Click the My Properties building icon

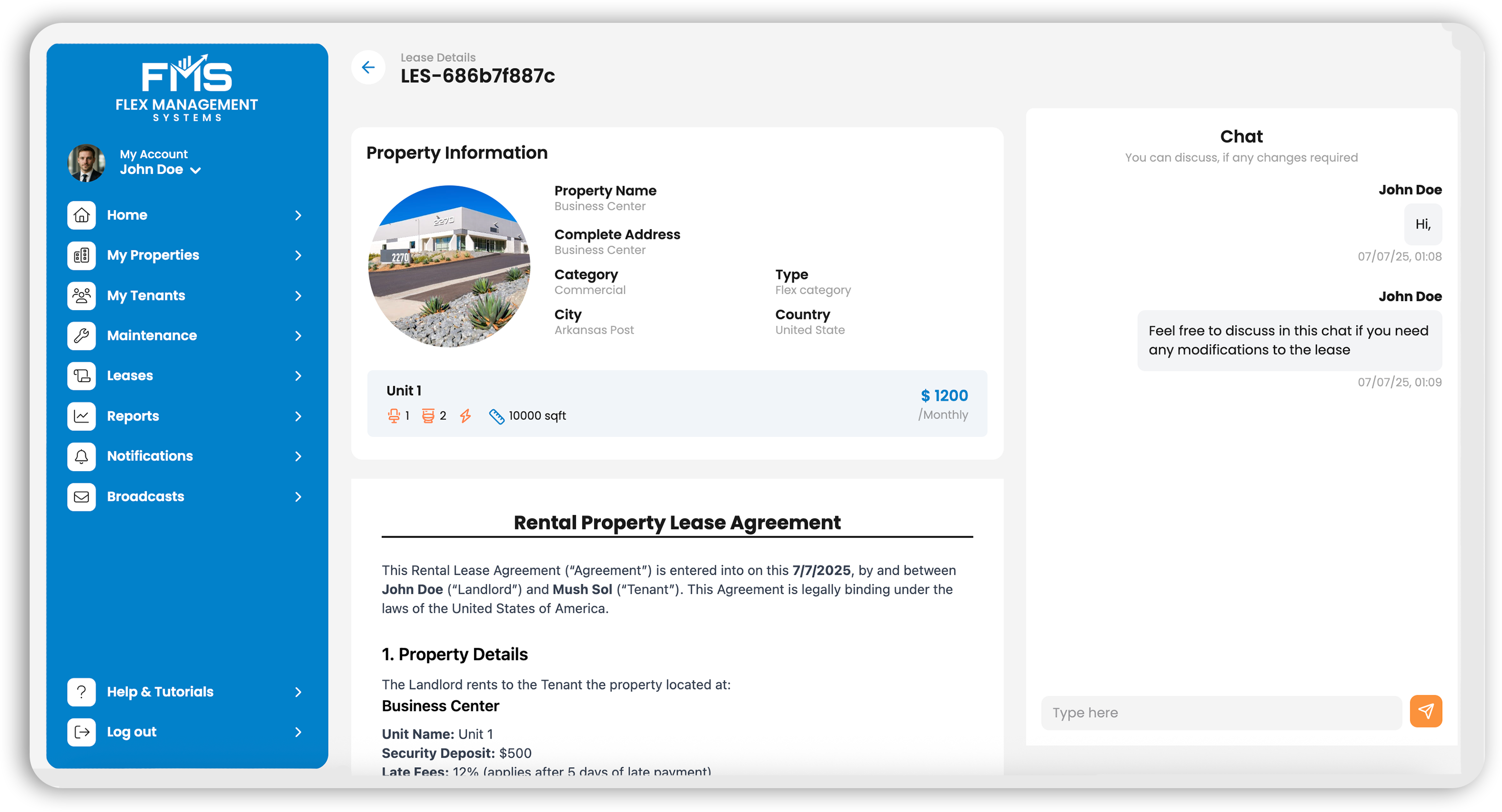click(x=82, y=255)
